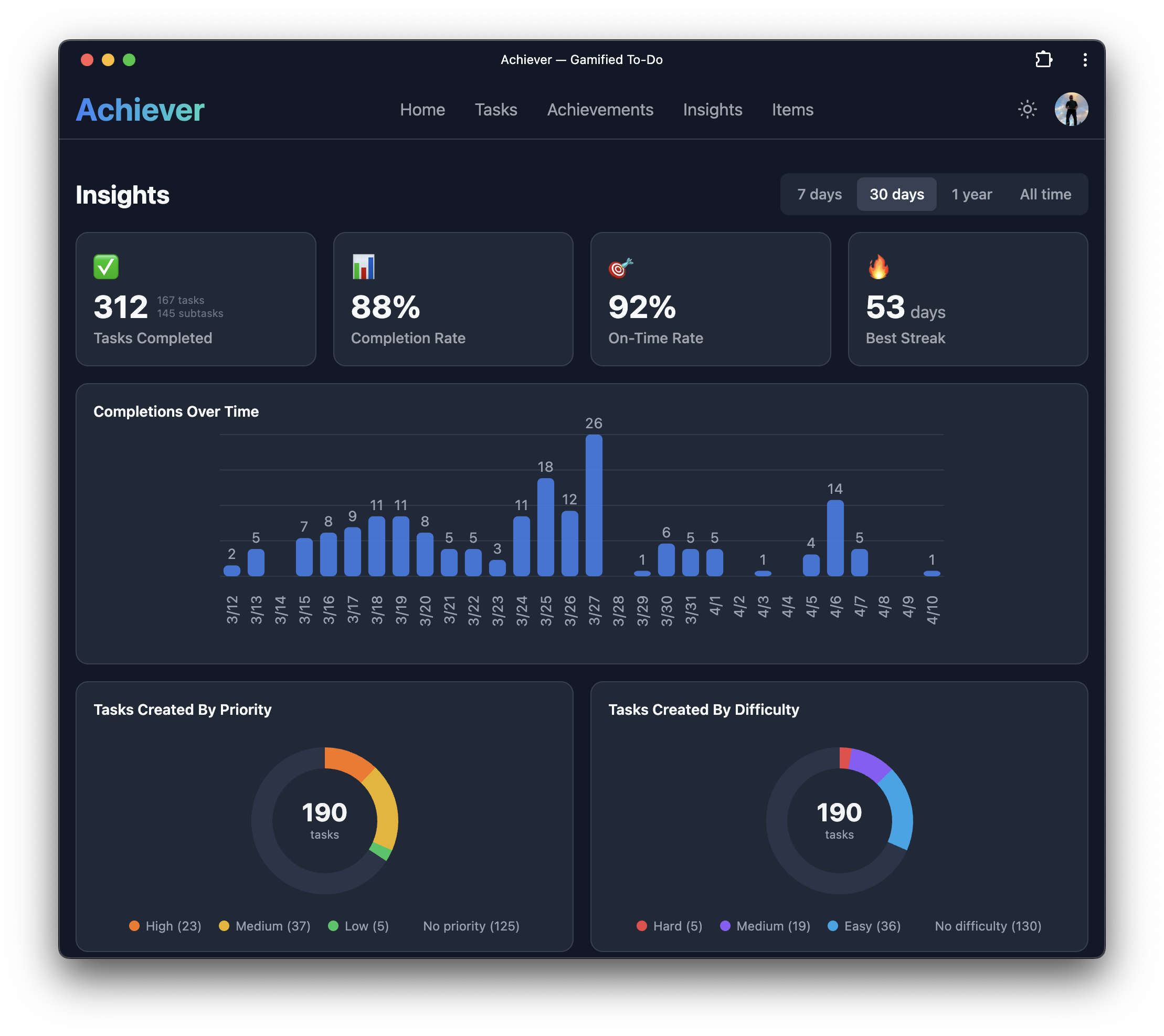Select the 7 days time range
This screenshot has height=1036, width=1164.
click(819, 194)
